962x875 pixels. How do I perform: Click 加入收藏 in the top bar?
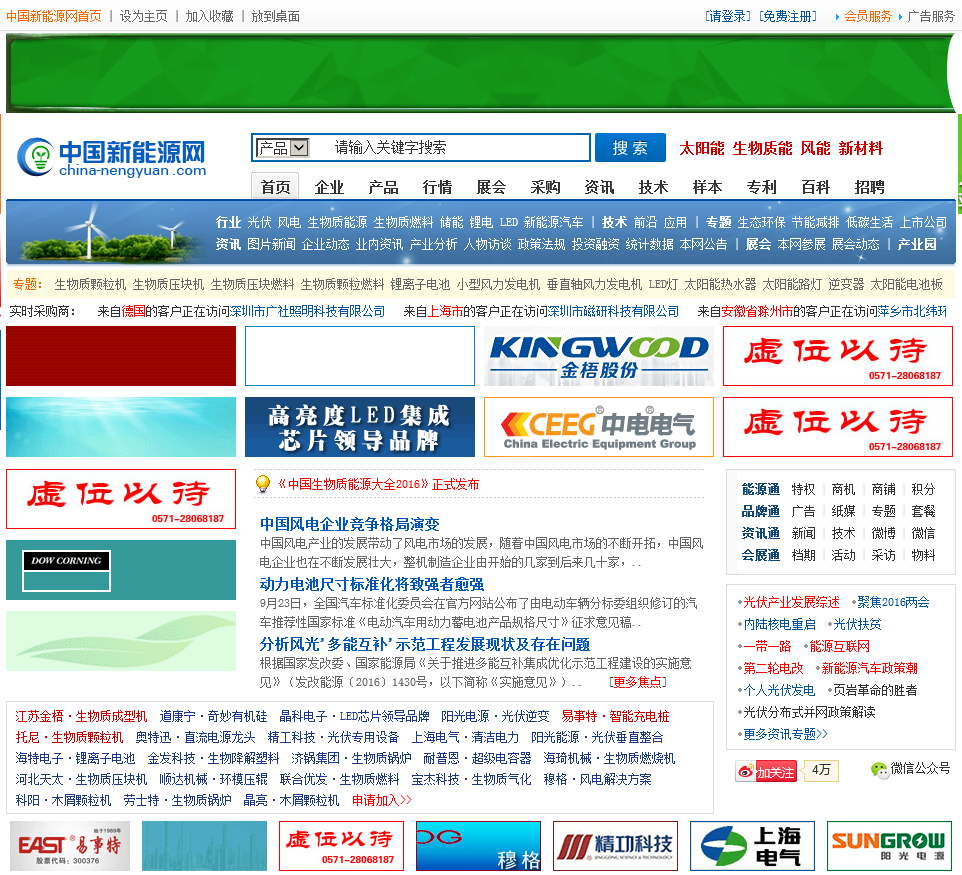(210, 16)
